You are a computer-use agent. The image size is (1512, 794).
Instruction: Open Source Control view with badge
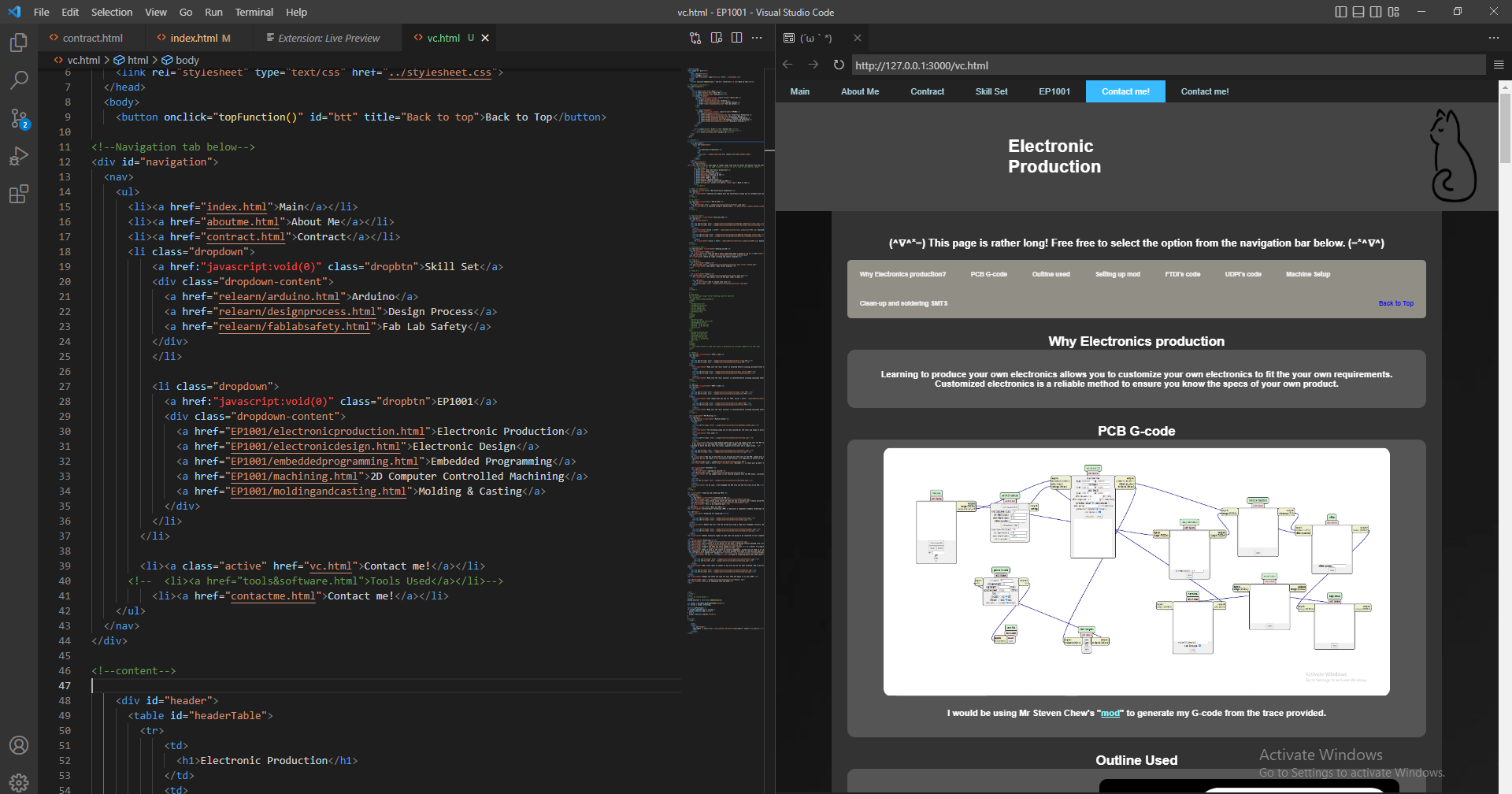click(x=19, y=118)
